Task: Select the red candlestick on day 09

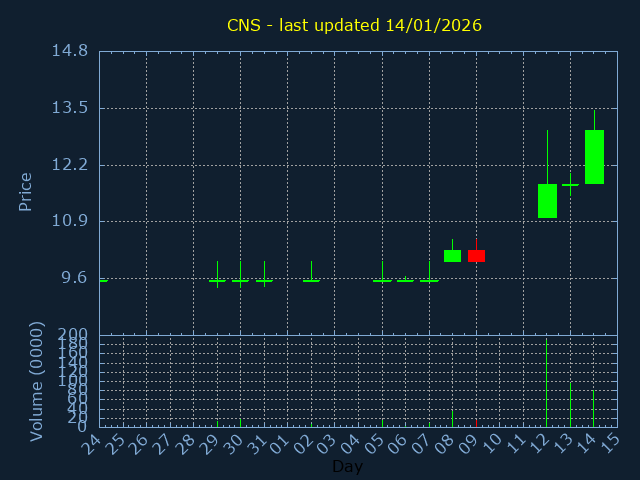Action: point(476,256)
